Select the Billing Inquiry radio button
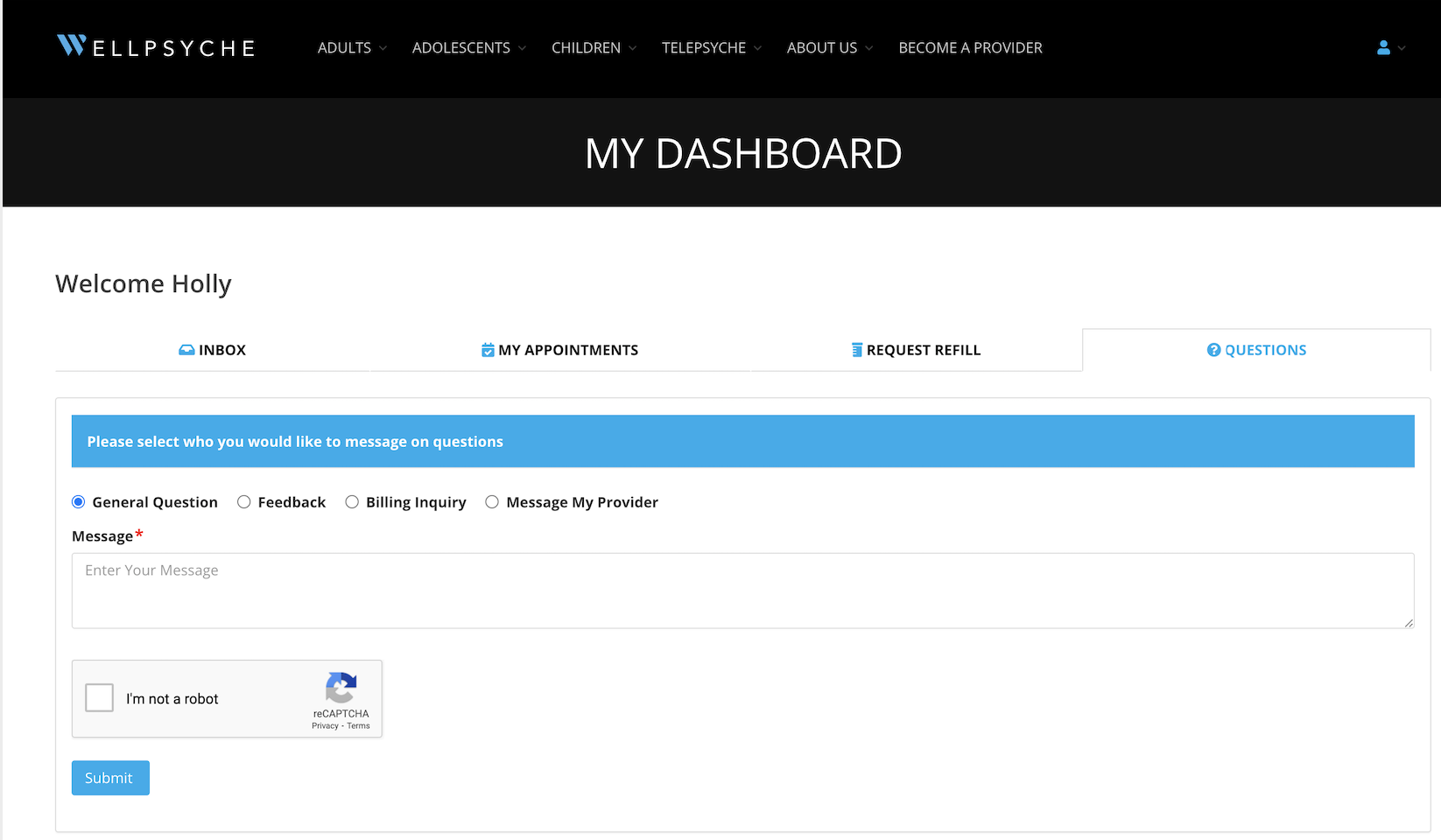This screenshot has height=840, width=1441. pos(352,502)
